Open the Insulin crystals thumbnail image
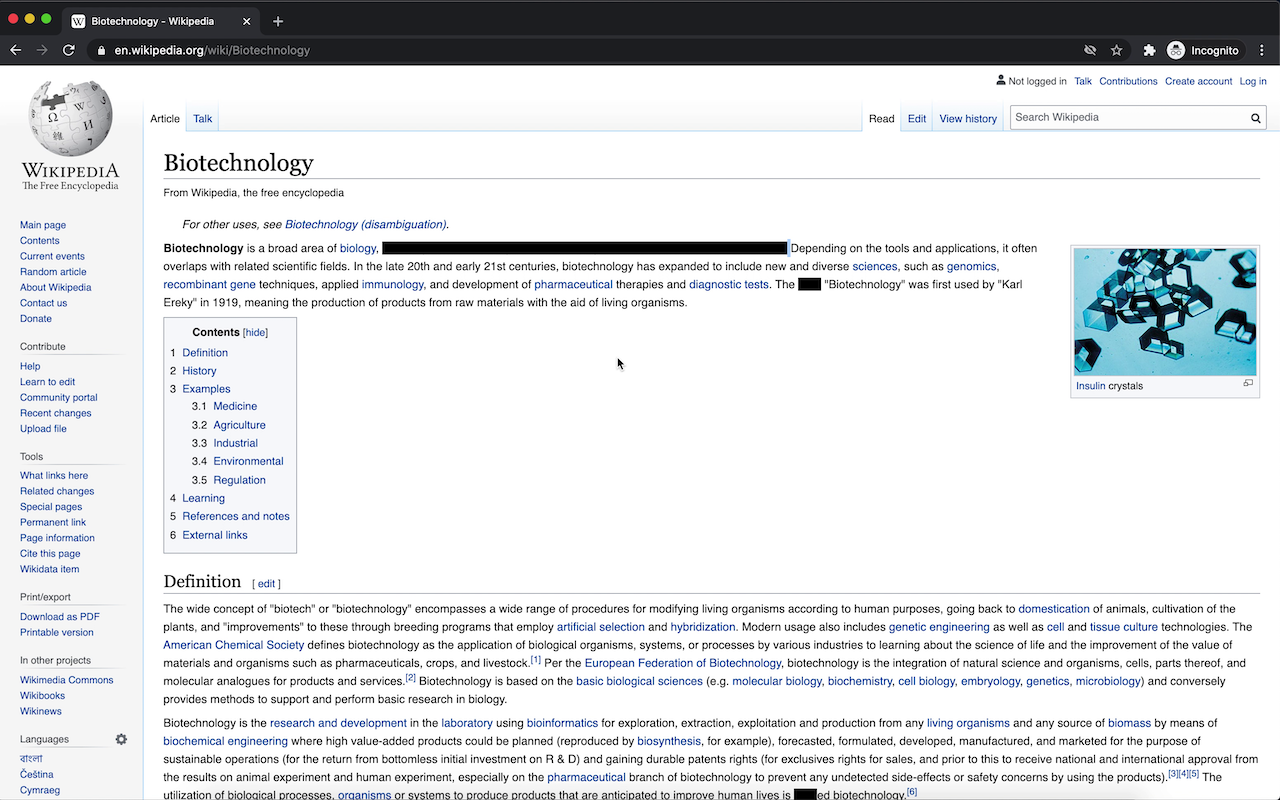This screenshot has width=1280, height=800. pyautogui.click(x=1165, y=312)
